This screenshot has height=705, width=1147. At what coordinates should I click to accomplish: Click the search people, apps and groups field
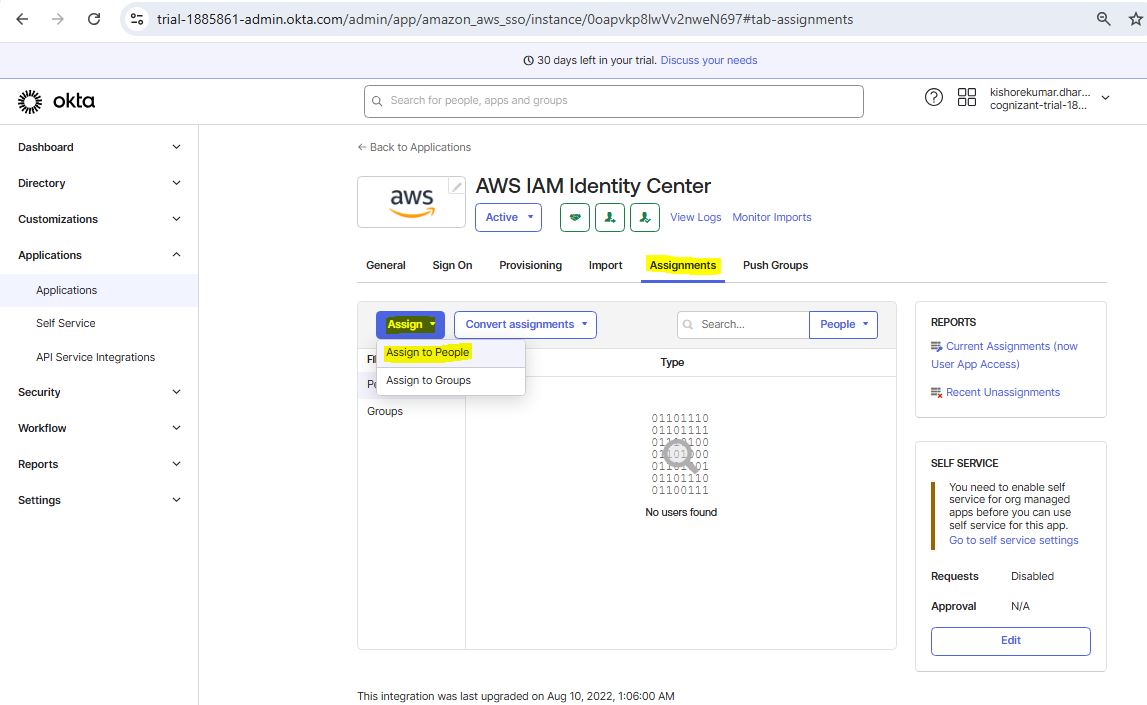(613, 101)
